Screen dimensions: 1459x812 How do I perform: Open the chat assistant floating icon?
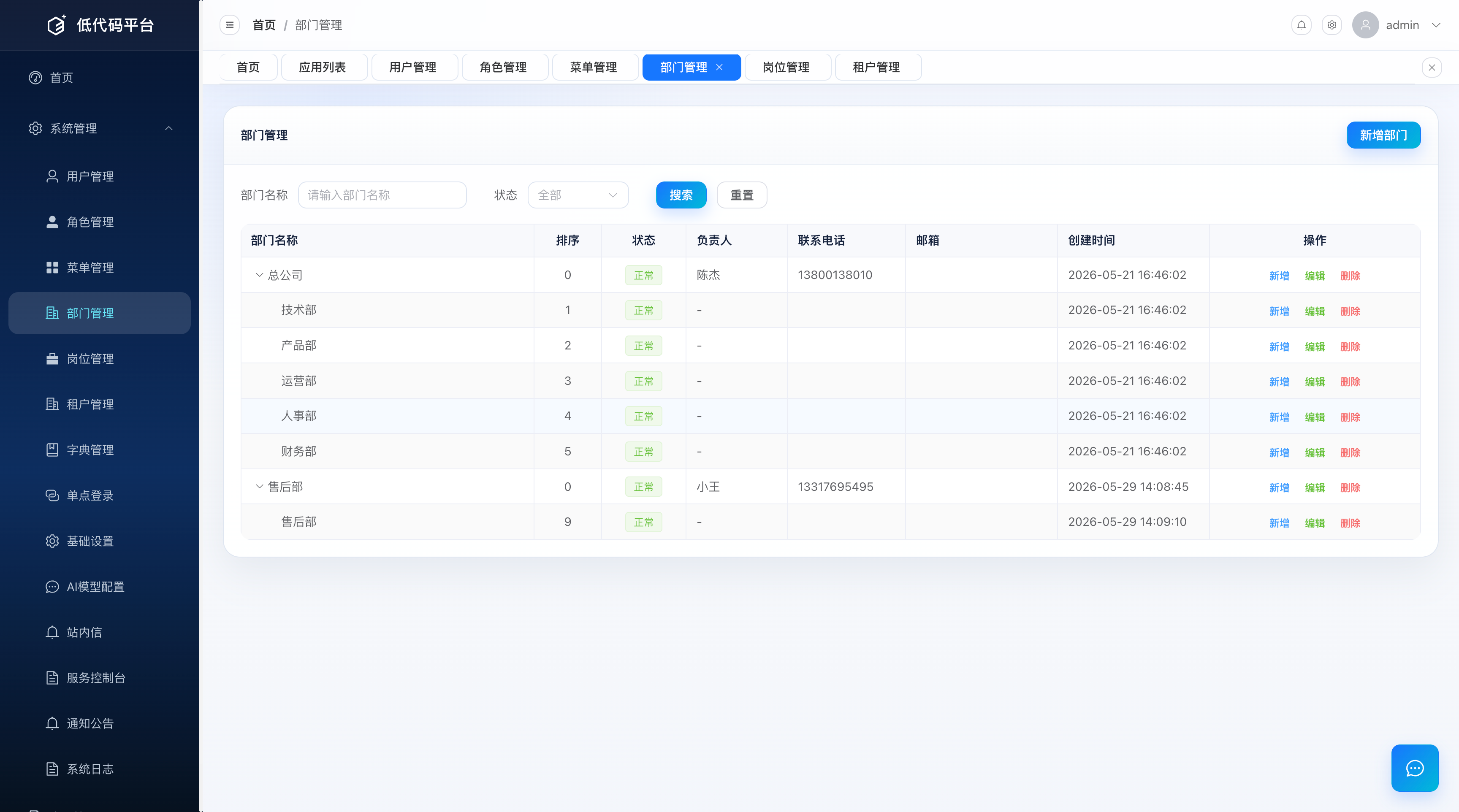(1414, 768)
